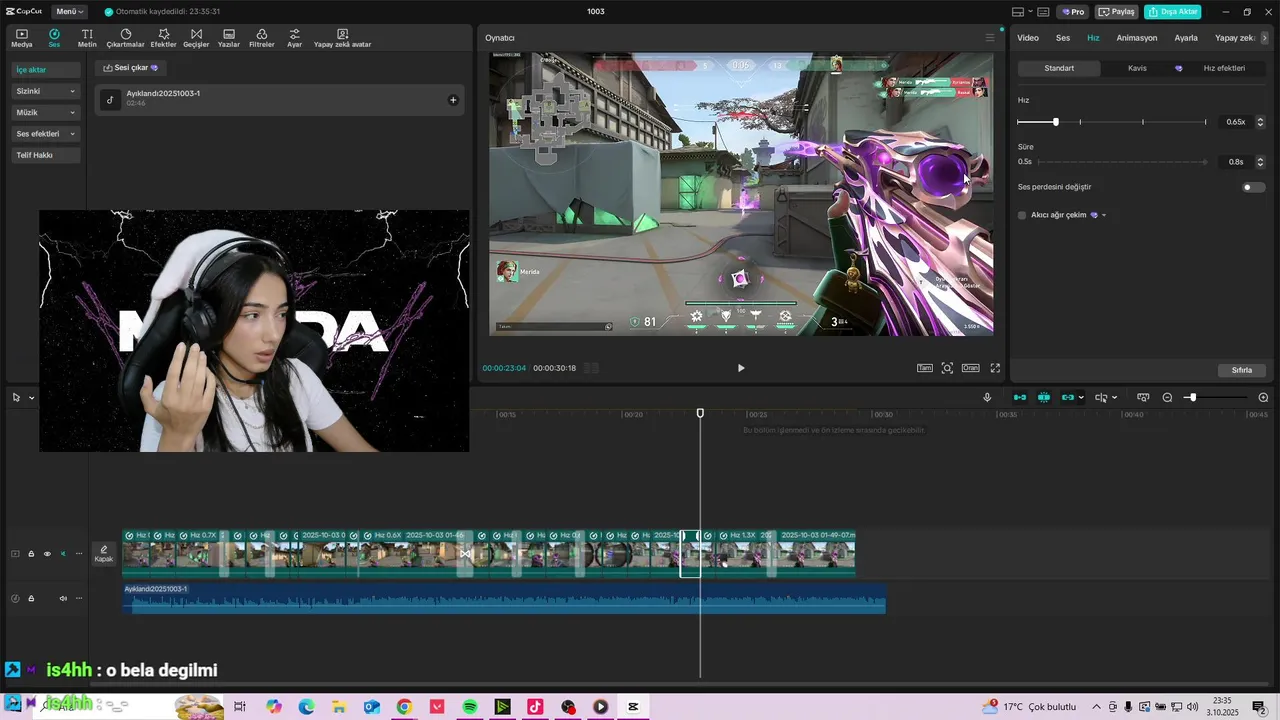1280x720 pixels.
Task: Zoom out the timeline
Action: click(1167, 397)
